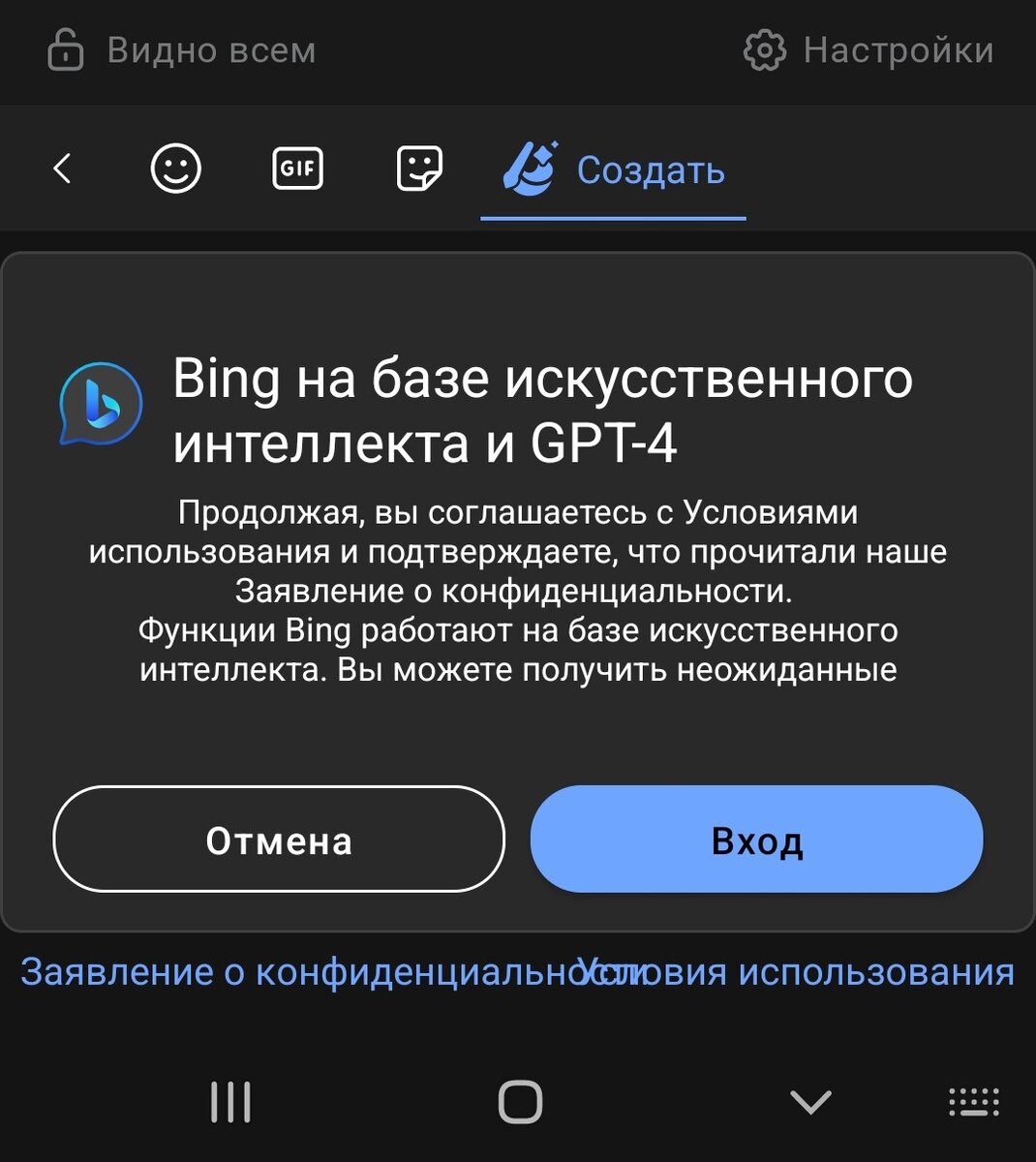
Task: Go back with the left chevron arrow
Action: point(62,168)
